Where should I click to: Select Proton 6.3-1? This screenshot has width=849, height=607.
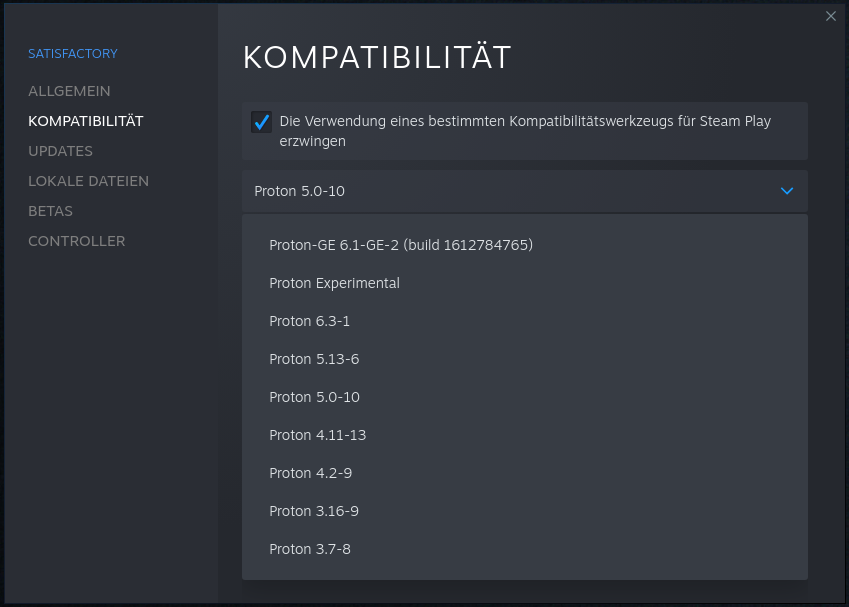coord(310,321)
